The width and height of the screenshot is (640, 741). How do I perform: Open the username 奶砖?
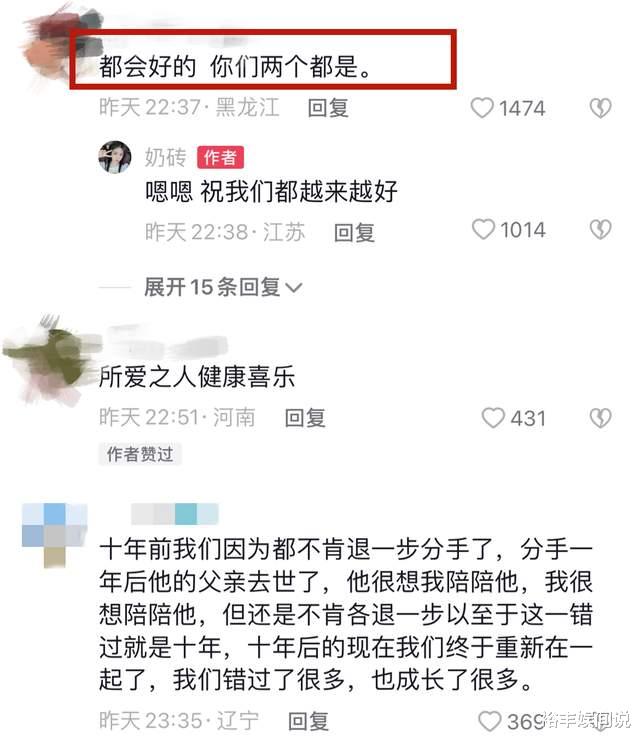click(165, 157)
